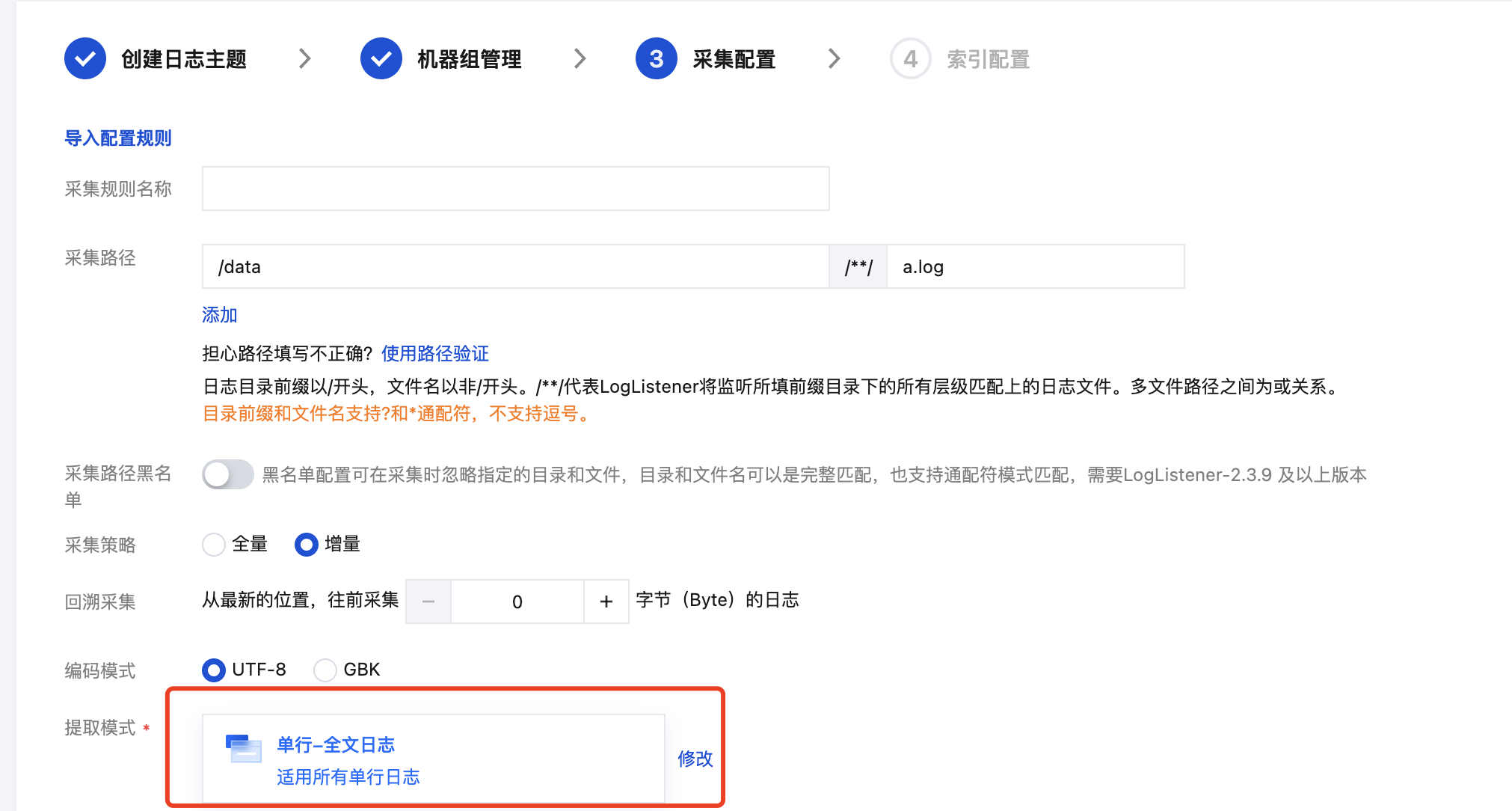Click the completed checkmark for 创建日志主题 step
Image resolution: width=1512 pixels, height=811 pixels.
(85, 58)
